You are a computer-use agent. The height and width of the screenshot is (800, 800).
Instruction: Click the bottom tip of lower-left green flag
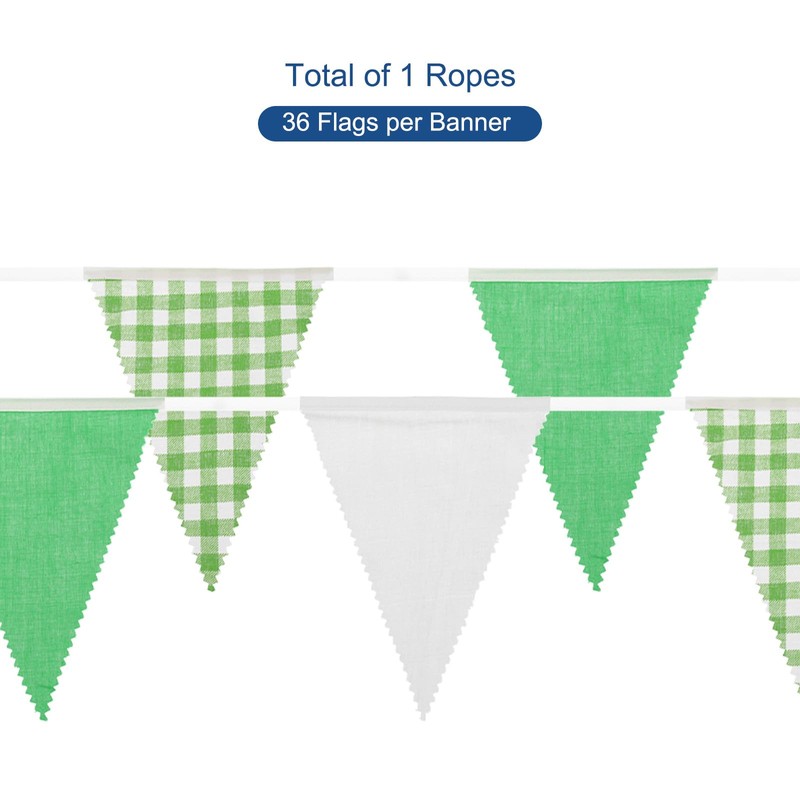coord(43,712)
